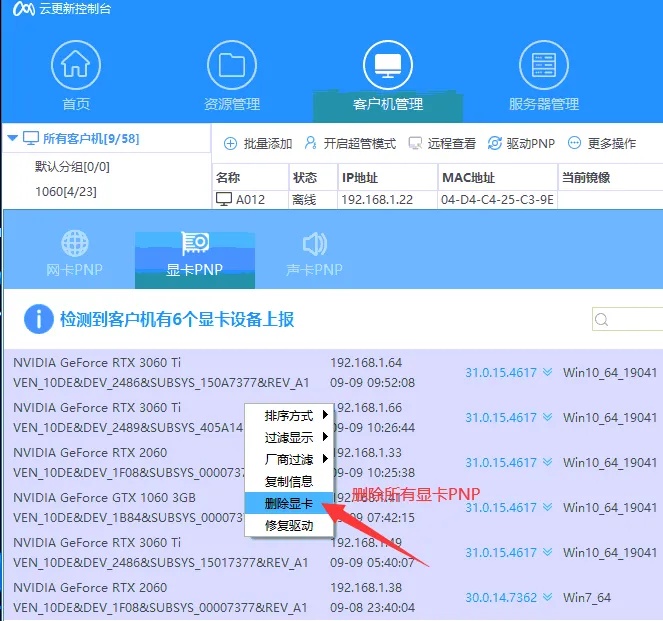
Task: Choose 修复驱动 from context menu
Action: coord(289,525)
